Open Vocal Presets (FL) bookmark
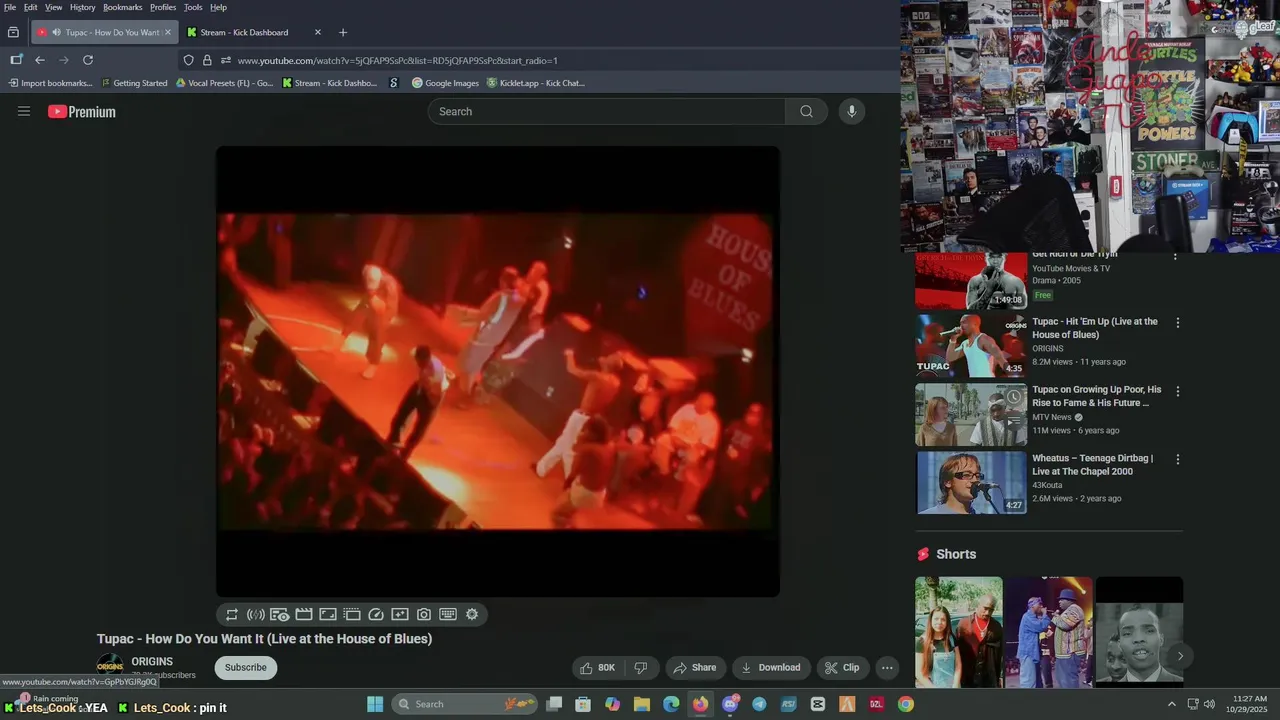Image resolution: width=1280 pixels, height=720 pixels. point(224,83)
